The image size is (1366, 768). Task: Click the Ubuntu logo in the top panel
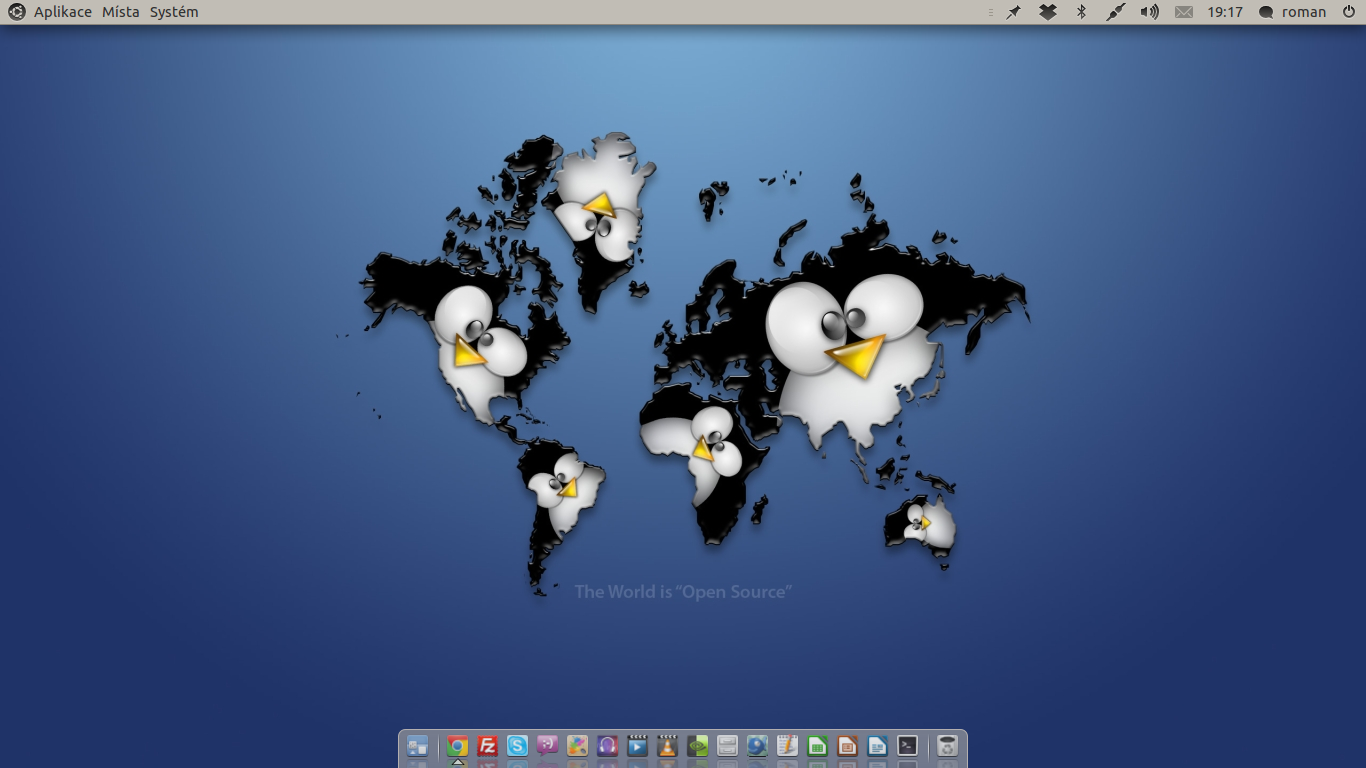[17, 12]
